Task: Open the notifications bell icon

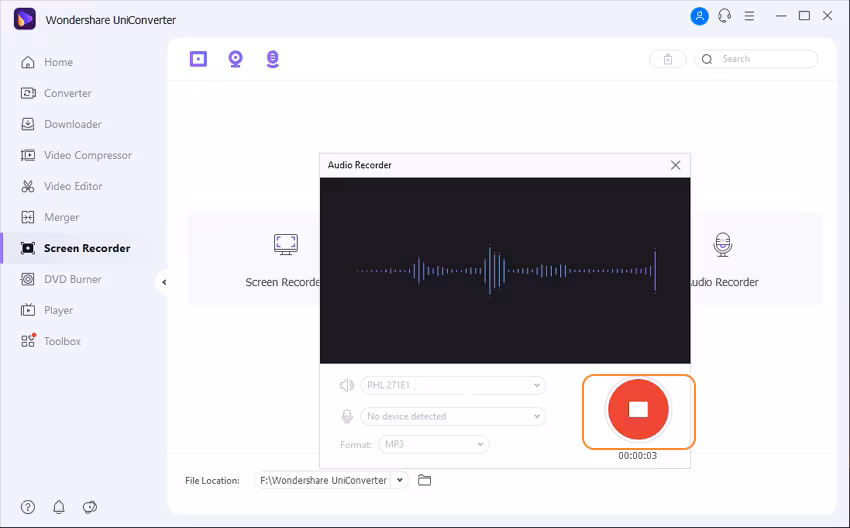Action: coord(59,507)
